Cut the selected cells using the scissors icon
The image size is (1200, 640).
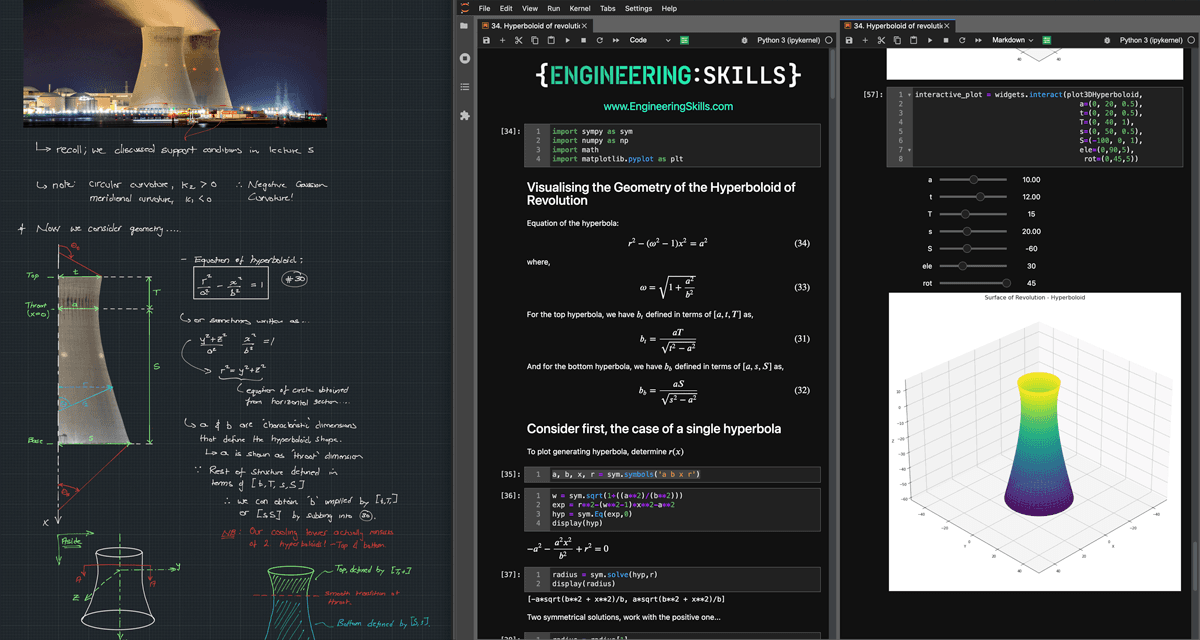pyautogui.click(x=521, y=40)
